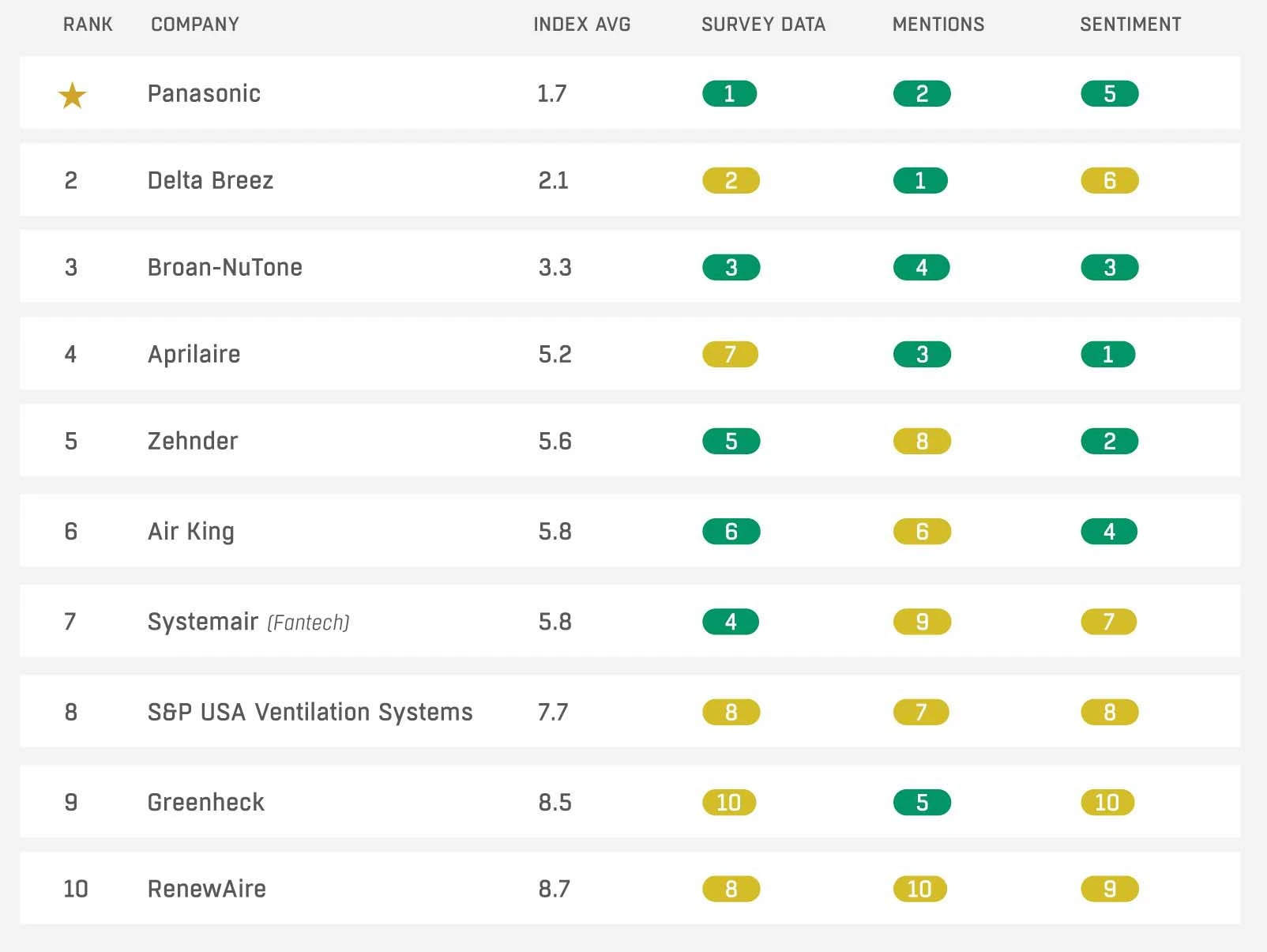Click S&P USA Ventilation Systems name
The height and width of the screenshot is (952, 1267).
pos(310,712)
